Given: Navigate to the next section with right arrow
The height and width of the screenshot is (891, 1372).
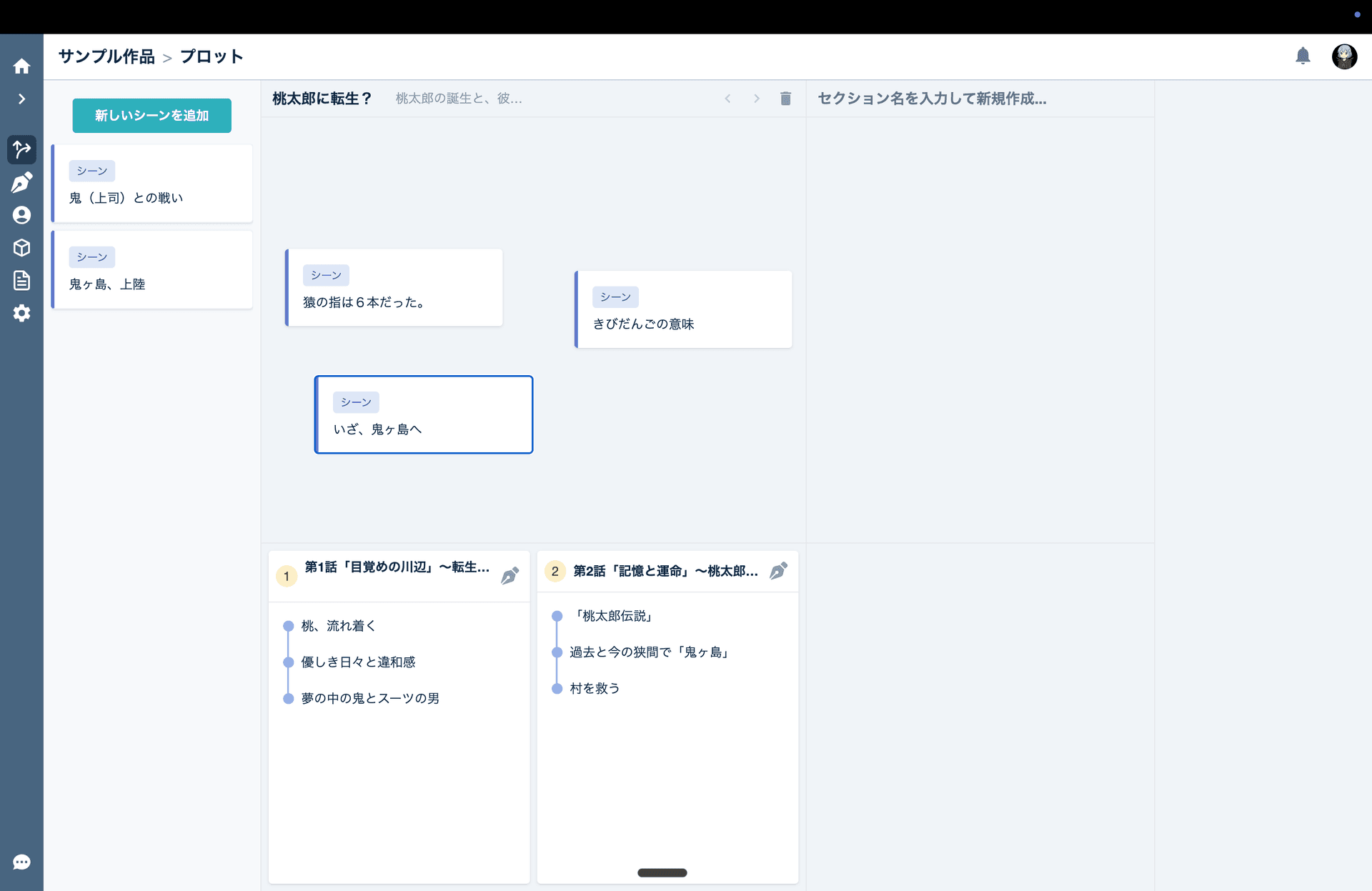Looking at the screenshot, I should 757,99.
